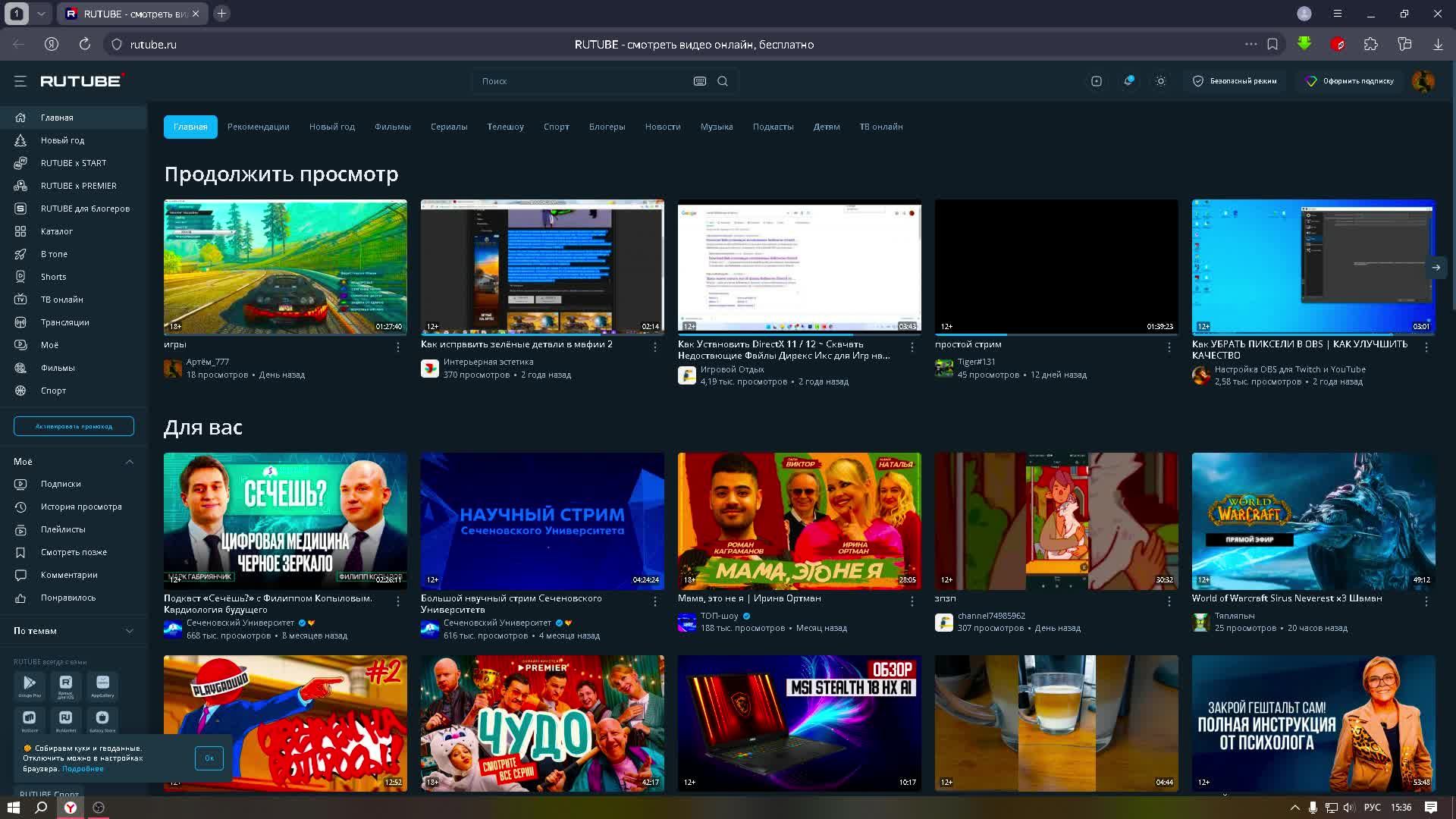
Task: Switch to the Фильмы tab
Action: pos(392,127)
